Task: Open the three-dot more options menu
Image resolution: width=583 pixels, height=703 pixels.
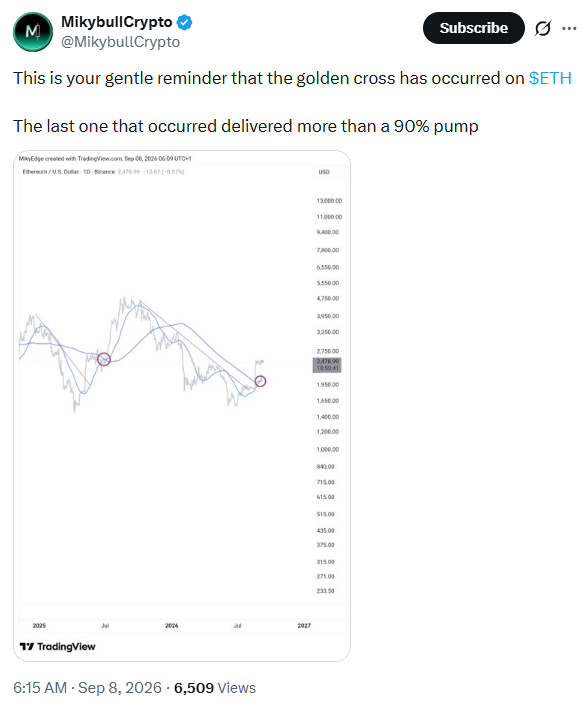Action: [569, 28]
